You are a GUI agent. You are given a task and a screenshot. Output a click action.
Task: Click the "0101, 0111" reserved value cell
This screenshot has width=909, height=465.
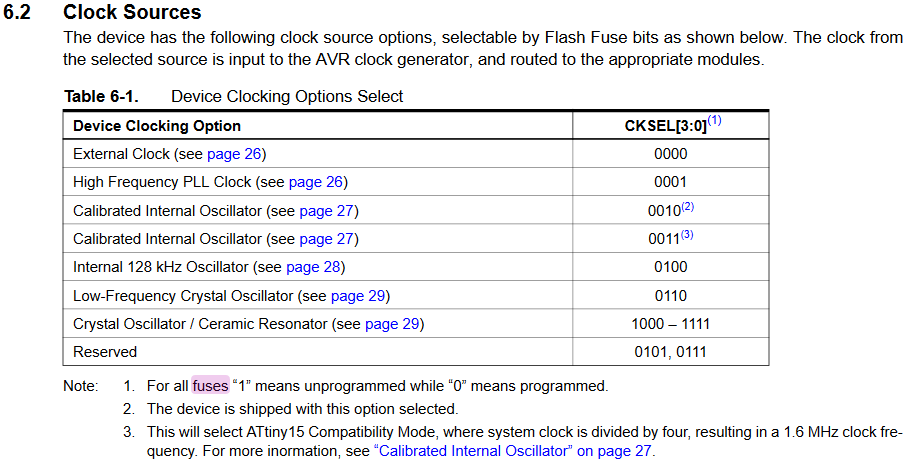670,352
